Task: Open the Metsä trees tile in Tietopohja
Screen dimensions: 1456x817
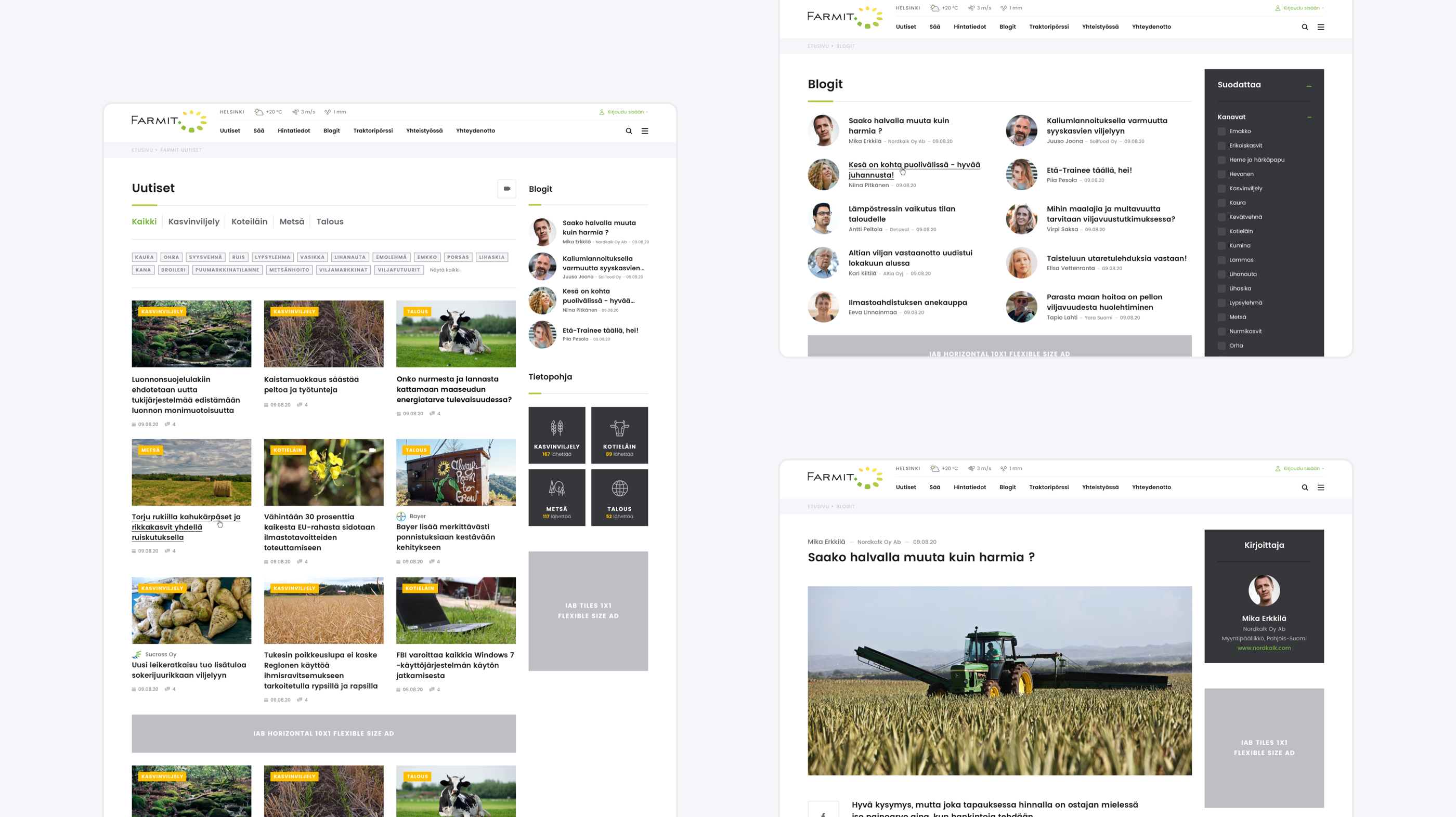Action: (x=557, y=498)
